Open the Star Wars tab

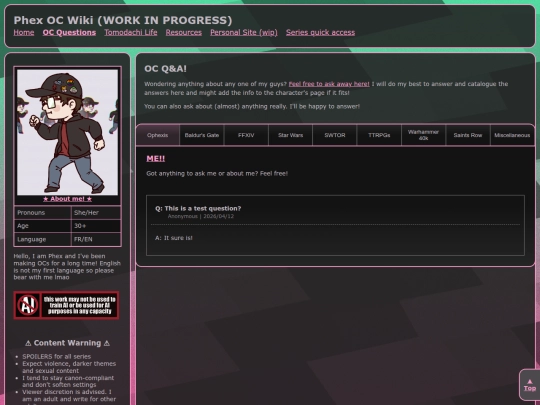click(291, 135)
